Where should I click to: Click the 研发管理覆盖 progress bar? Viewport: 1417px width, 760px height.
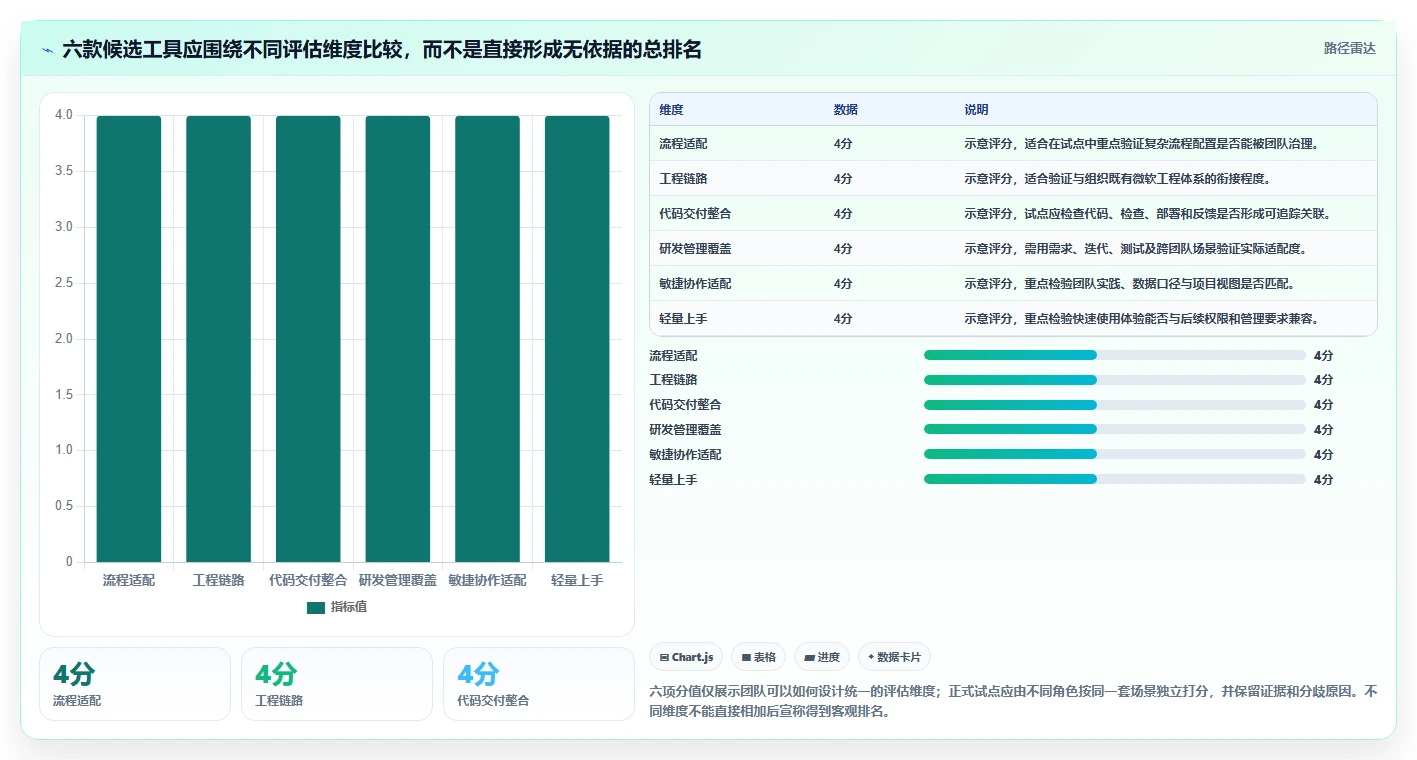(1115, 429)
